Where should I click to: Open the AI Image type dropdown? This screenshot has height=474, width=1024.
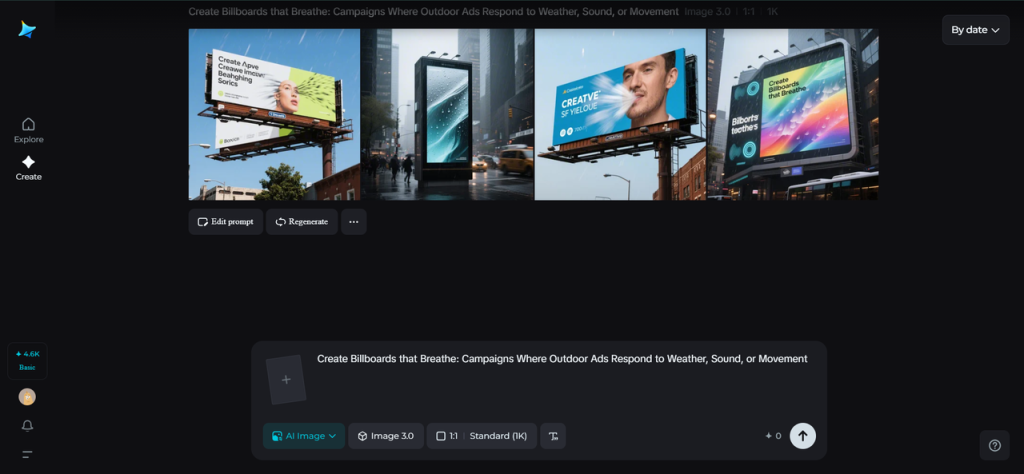click(x=304, y=436)
